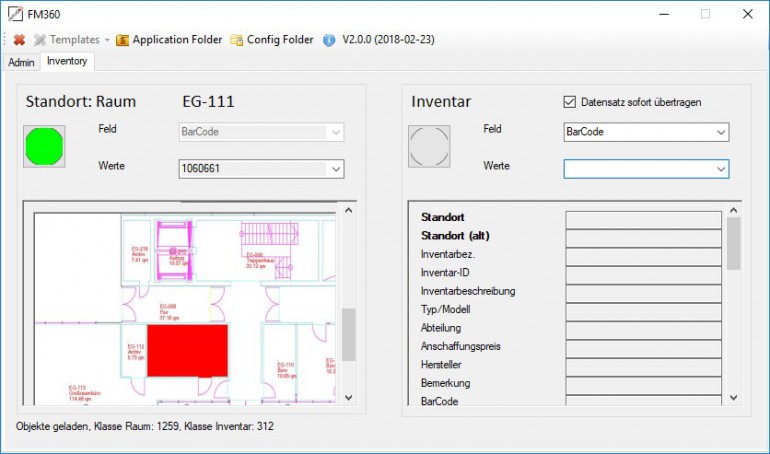Click the 'Hersteller' label
This screenshot has height=454, width=770.
coord(441,365)
